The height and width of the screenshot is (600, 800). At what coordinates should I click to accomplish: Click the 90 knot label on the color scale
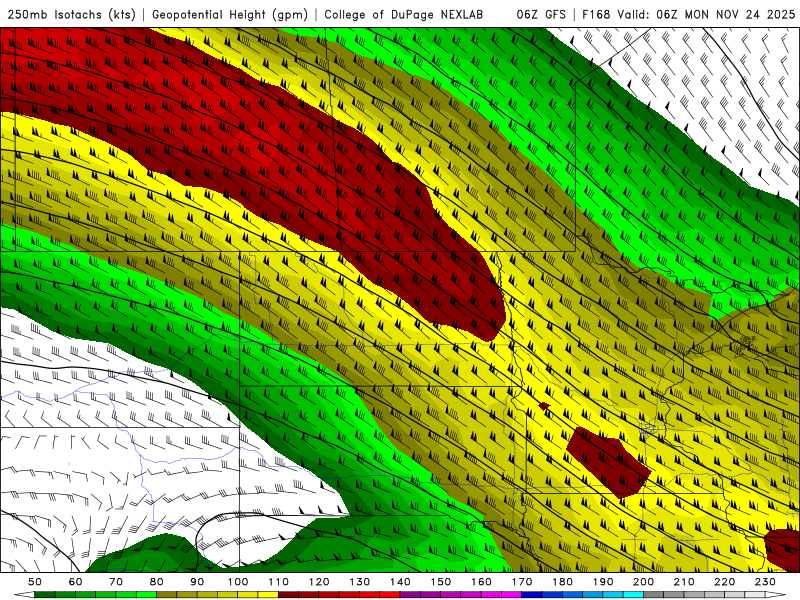click(197, 582)
